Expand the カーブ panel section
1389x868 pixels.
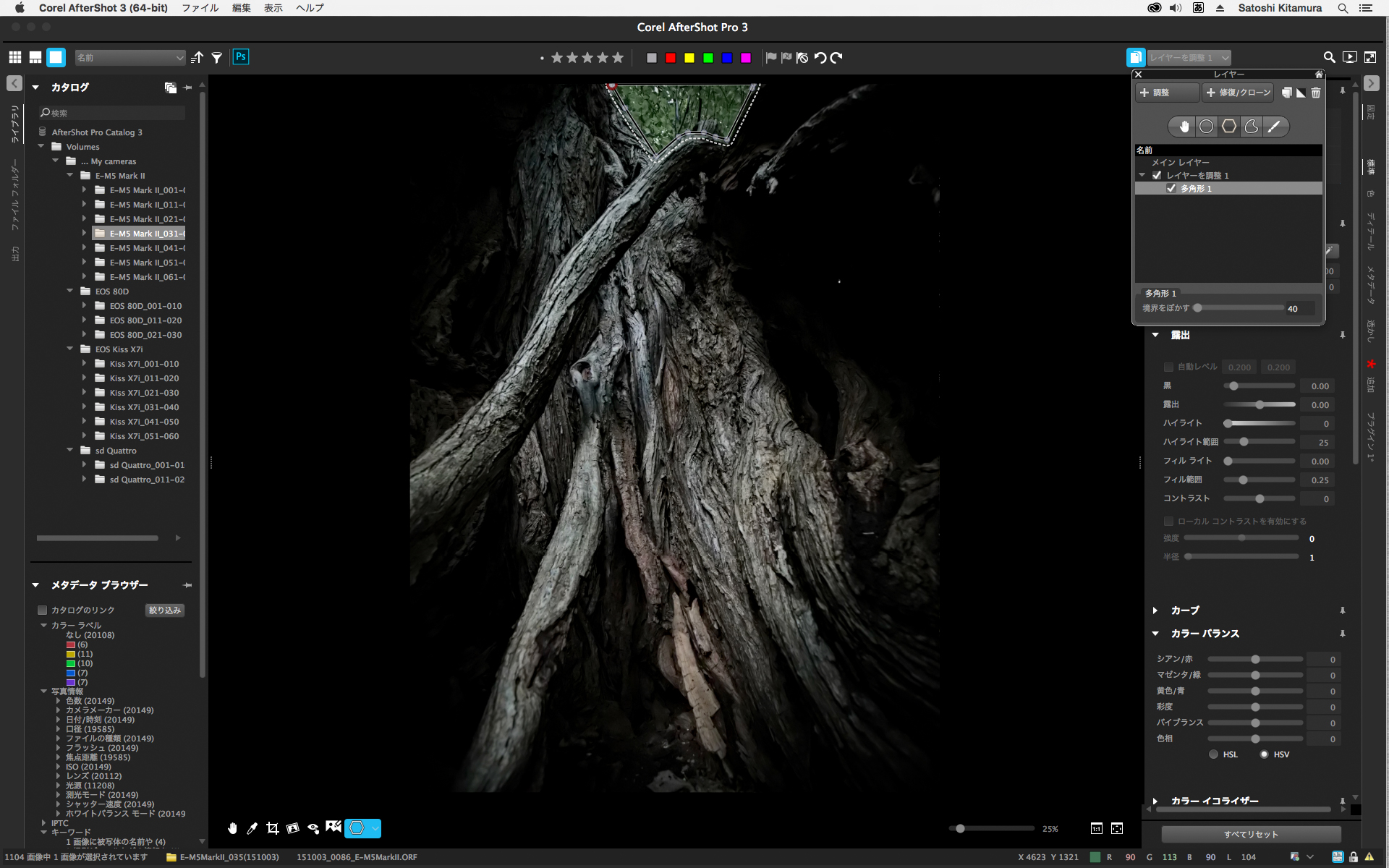pos(1155,610)
